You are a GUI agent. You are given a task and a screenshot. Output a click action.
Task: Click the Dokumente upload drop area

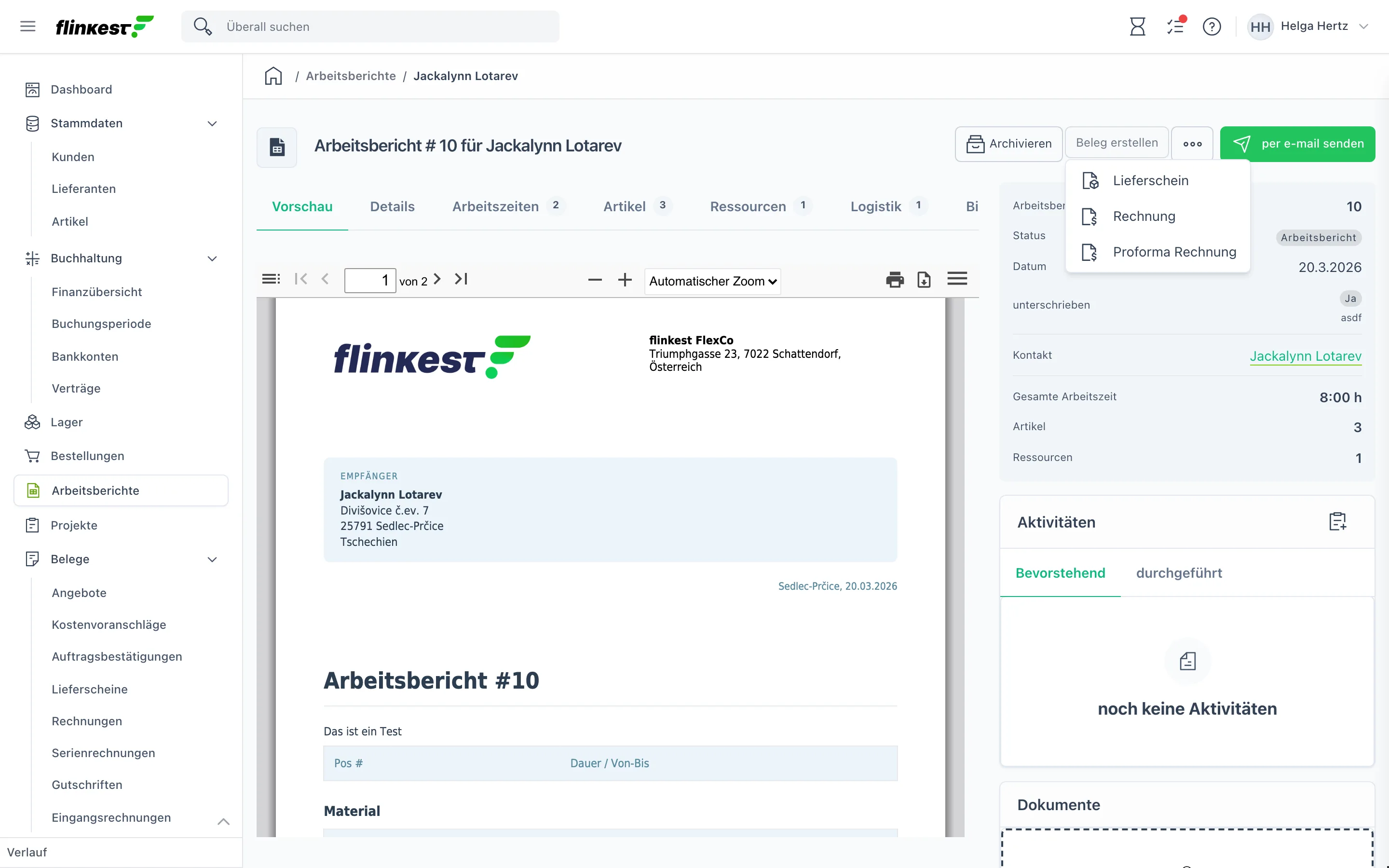pos(1187,849)
